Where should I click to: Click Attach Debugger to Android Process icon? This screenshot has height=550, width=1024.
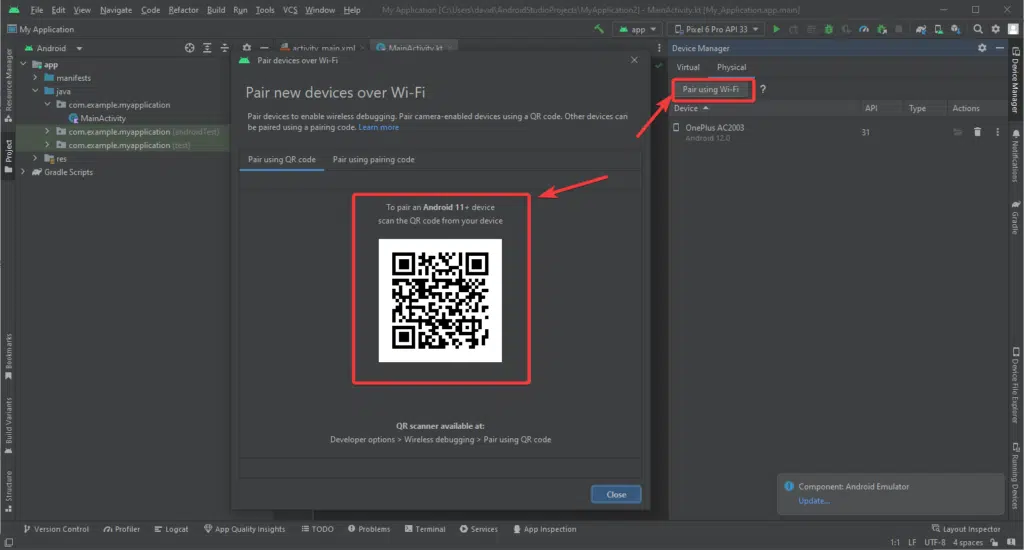pos(882,29)
